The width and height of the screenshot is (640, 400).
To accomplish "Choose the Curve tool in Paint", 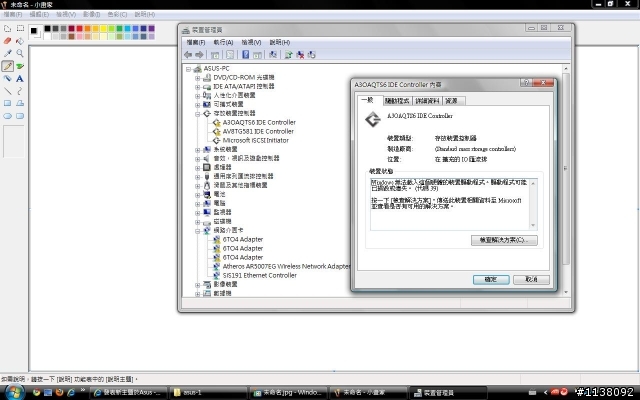I will click(x=20, y=91).
